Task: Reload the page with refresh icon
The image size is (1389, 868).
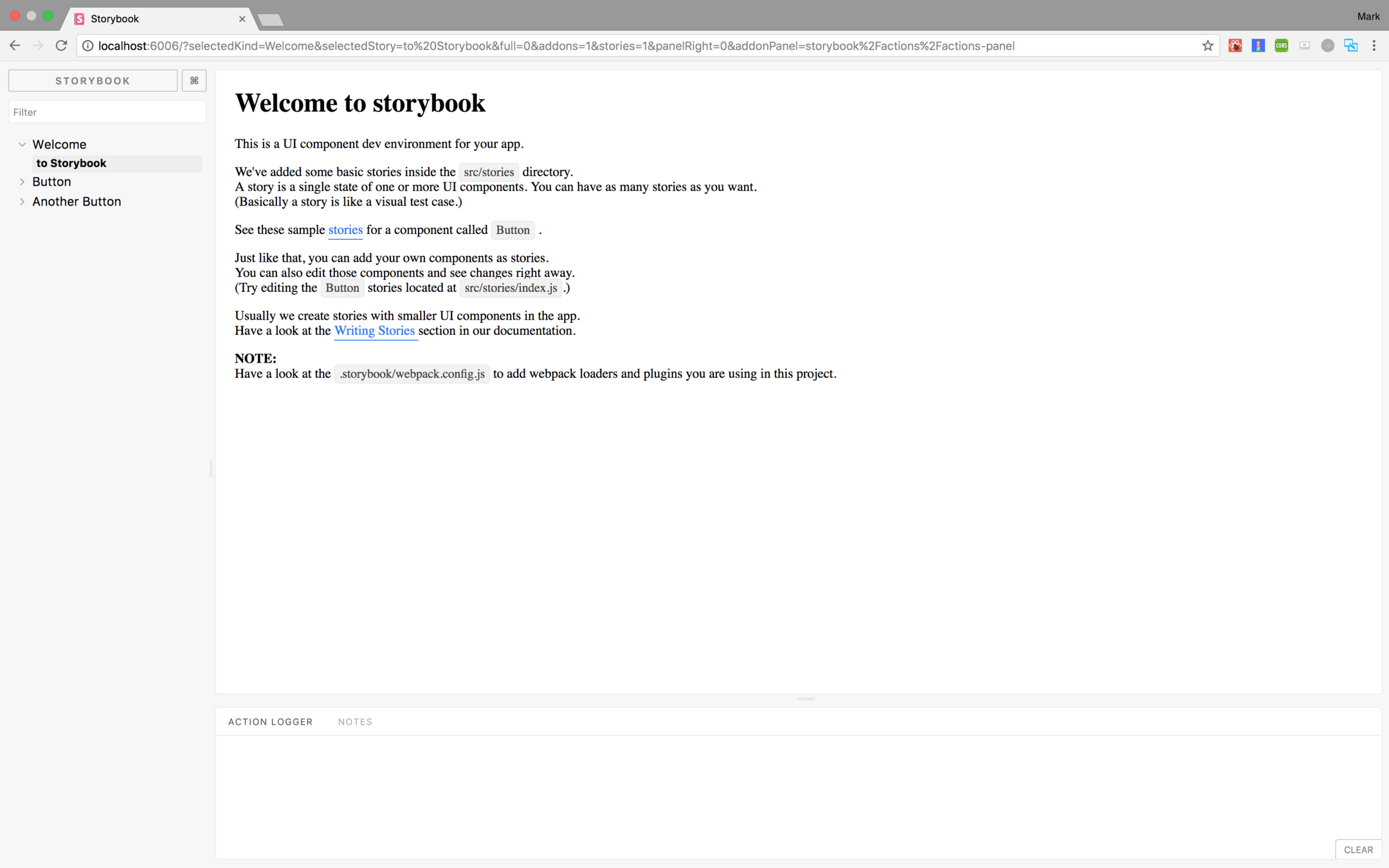Action: [x=61, y=46]
